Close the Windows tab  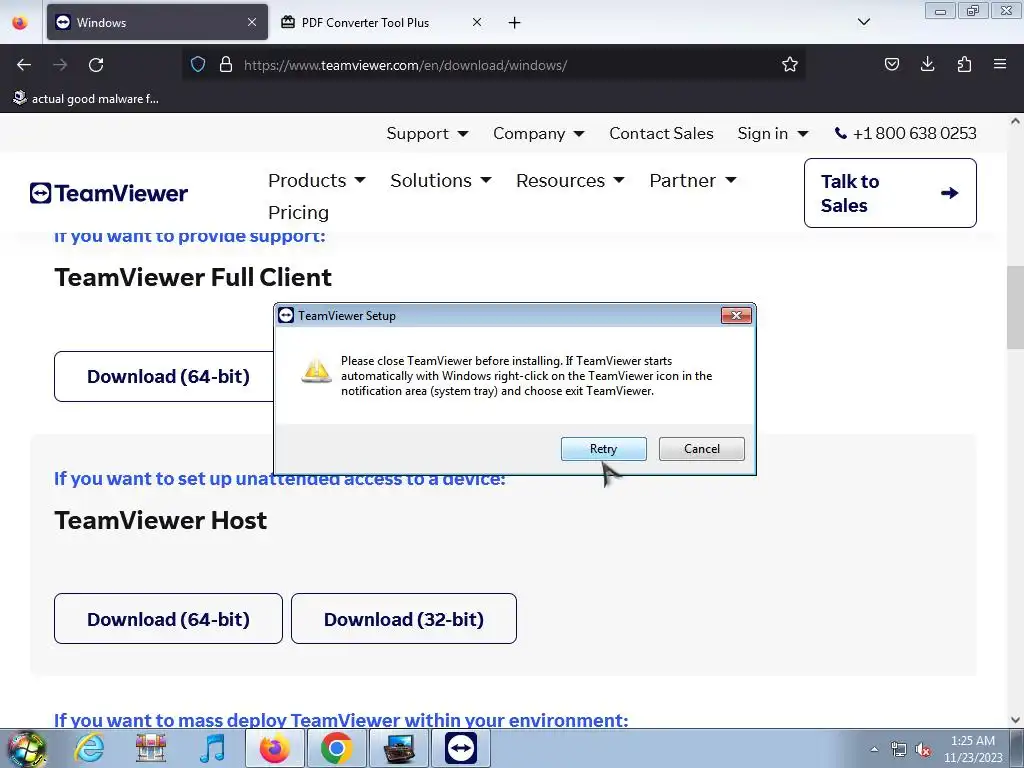point(252,22)
